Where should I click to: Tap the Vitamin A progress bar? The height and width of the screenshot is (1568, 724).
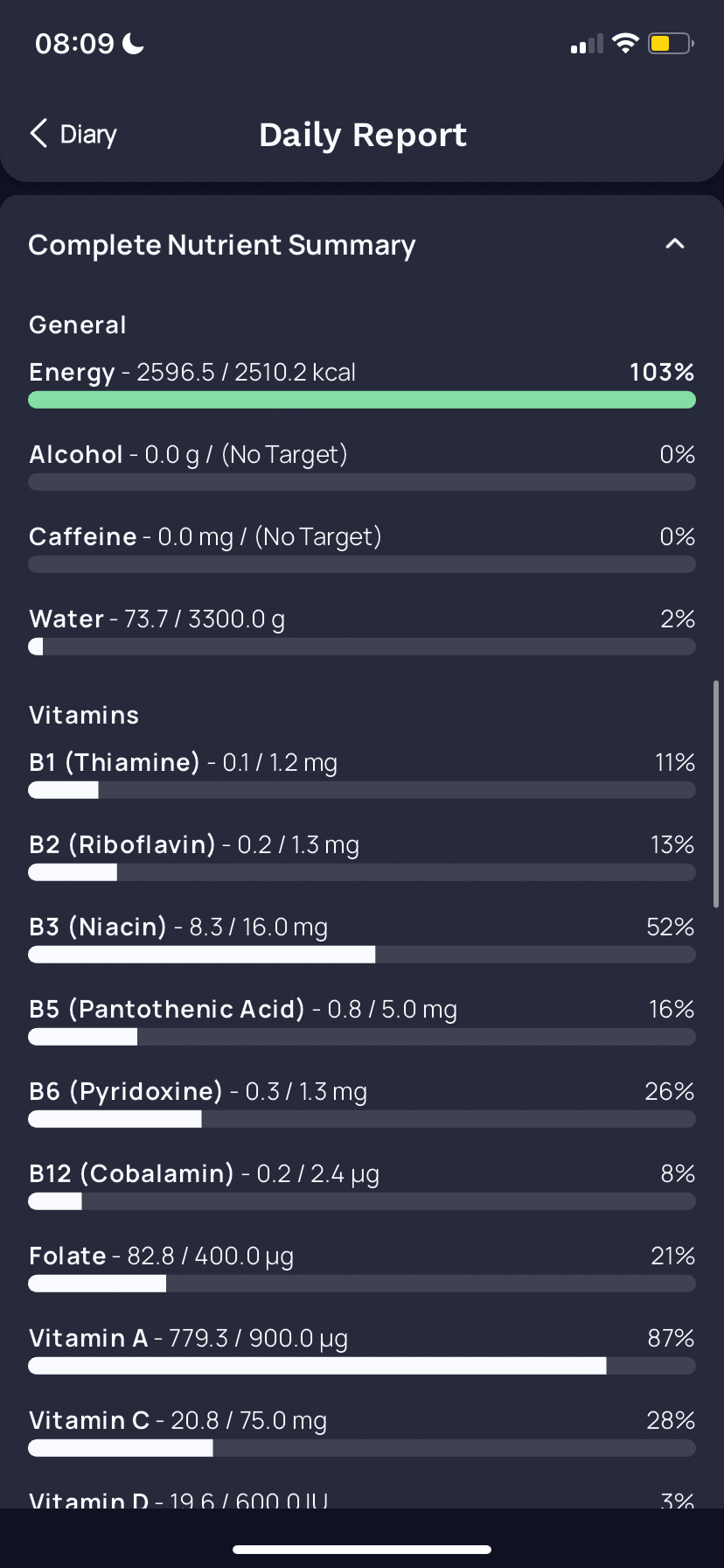pyautogui.click(x=362, y=1366)
